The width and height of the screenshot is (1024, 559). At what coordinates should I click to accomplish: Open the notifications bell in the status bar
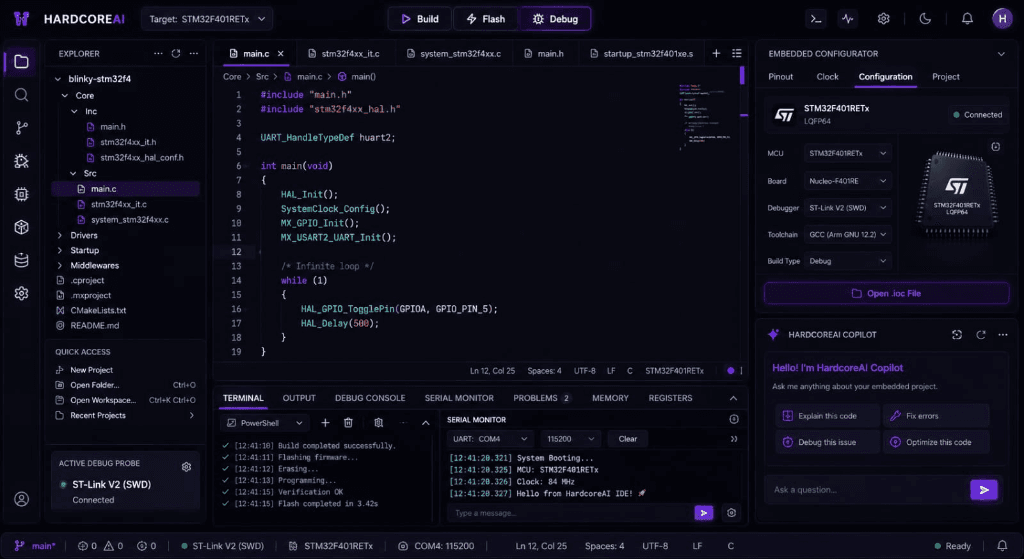pos(1002,546)
